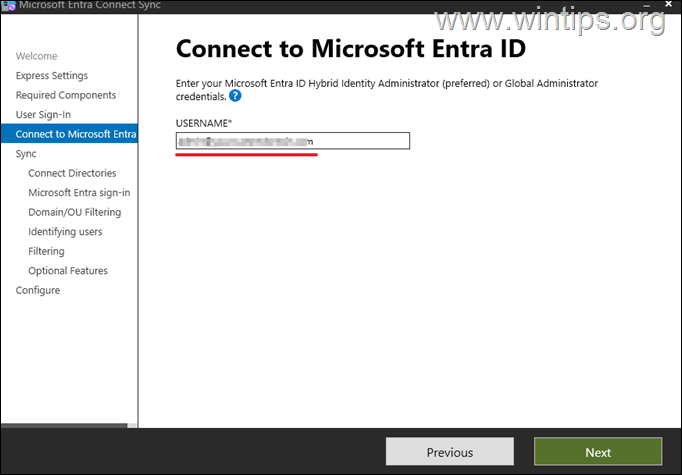The width and height of the screenshot is (682, 475).
Task: Open Identifying users sub-step
Action: (x=65, y=232)
